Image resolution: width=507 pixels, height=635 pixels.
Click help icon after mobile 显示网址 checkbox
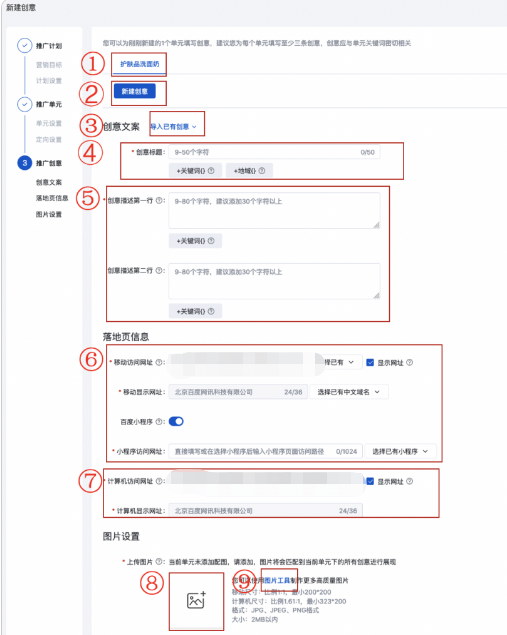click(409, 362)
